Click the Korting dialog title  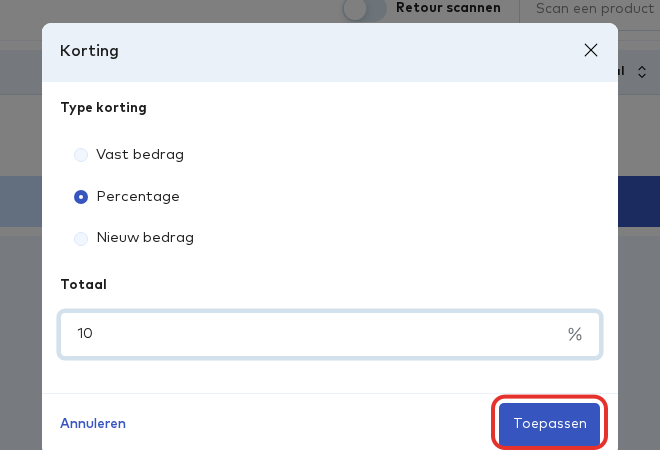point(89,51)
